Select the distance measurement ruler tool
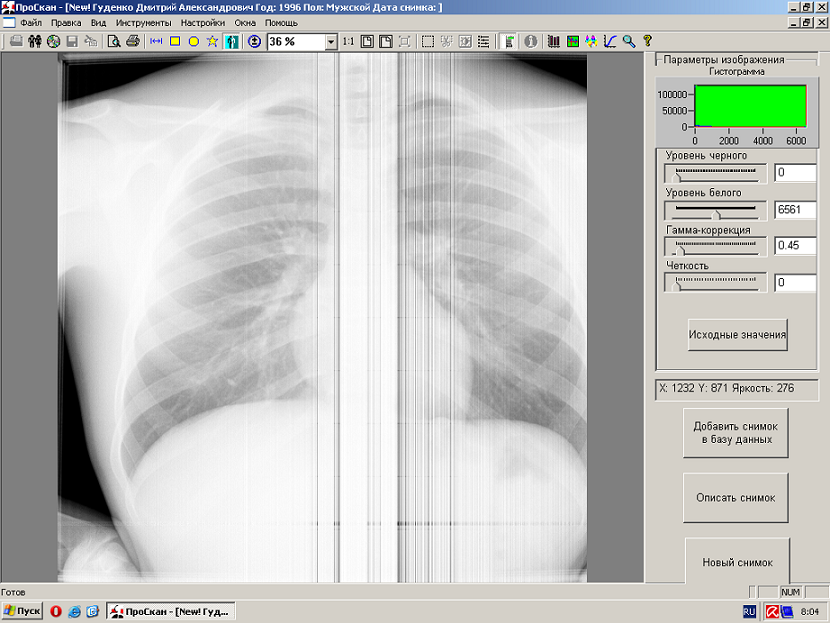This screenshot has width=830, height=623. [x=156, y=42]
